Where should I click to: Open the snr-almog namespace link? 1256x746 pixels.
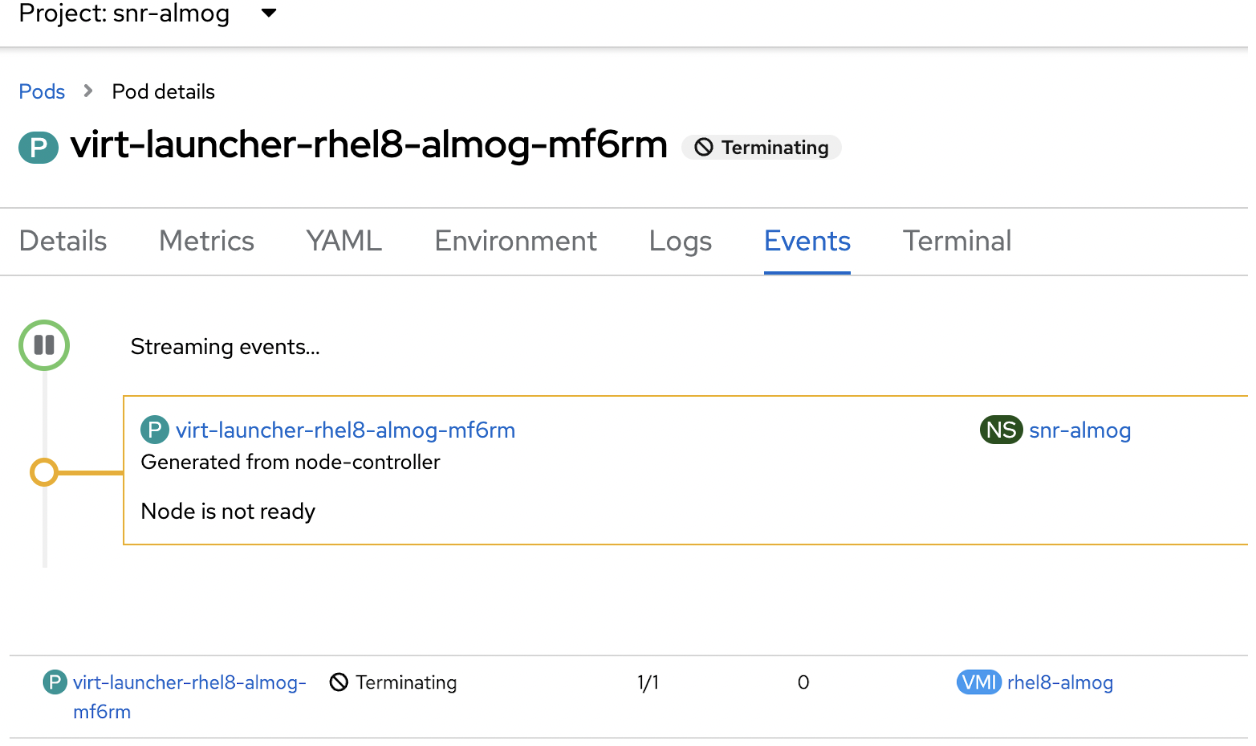1080,430
